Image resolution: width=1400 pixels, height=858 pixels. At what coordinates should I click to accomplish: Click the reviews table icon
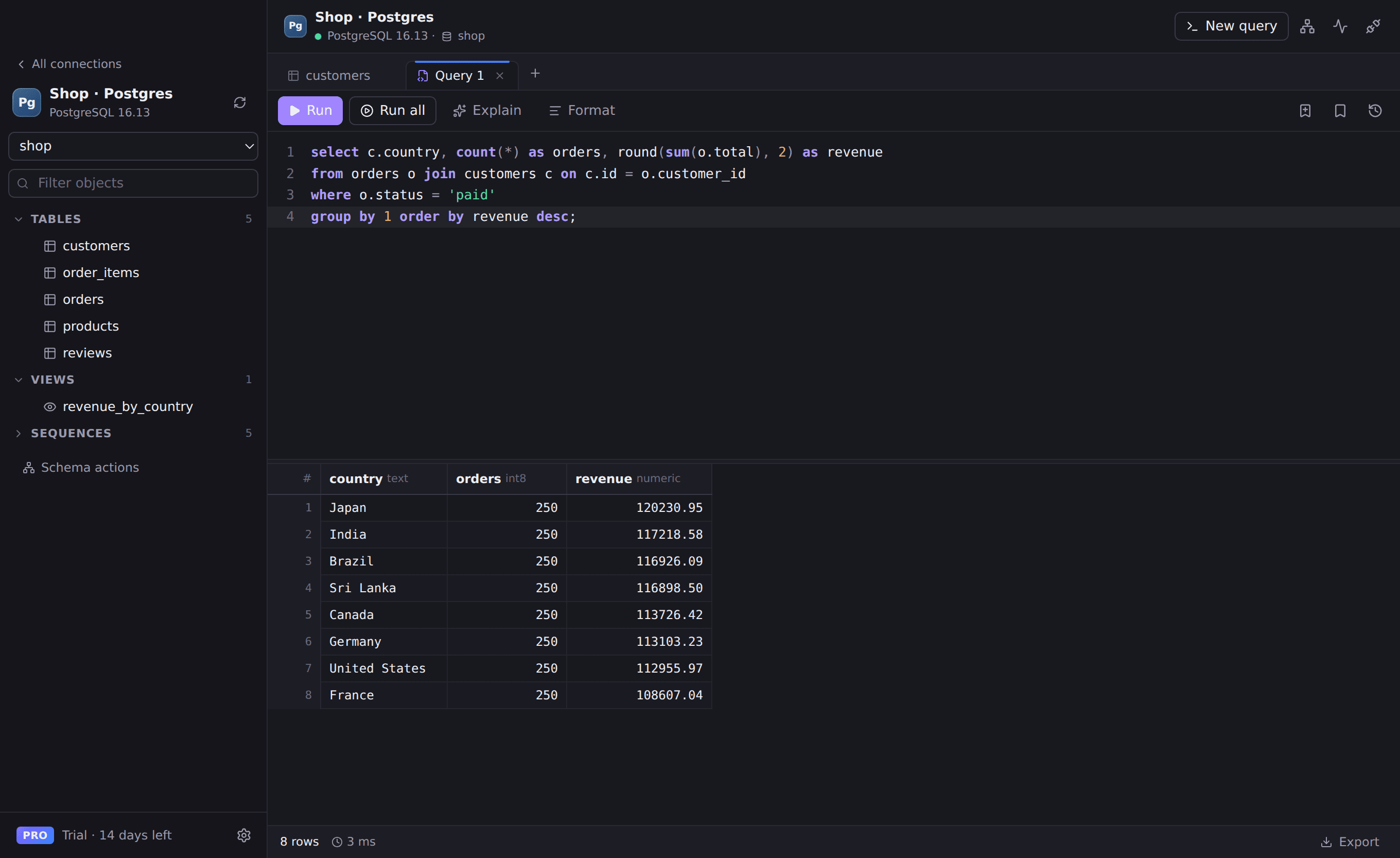pos(50,353)
